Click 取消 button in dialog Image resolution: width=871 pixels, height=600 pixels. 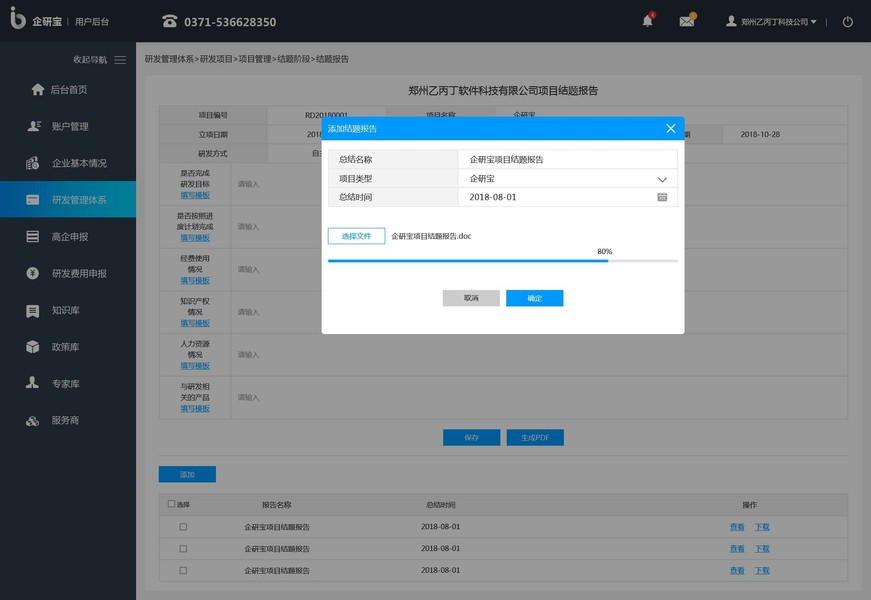[x=471, y=298]
